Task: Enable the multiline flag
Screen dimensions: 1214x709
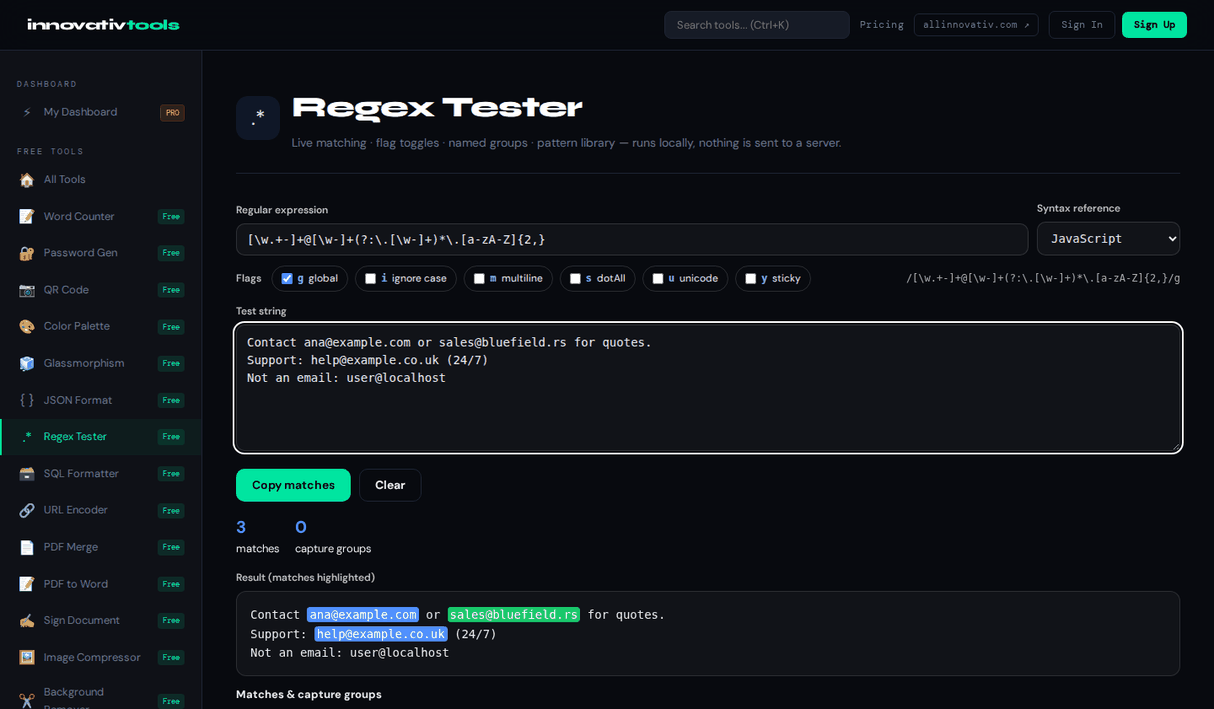Action: [x=479, y=279]
